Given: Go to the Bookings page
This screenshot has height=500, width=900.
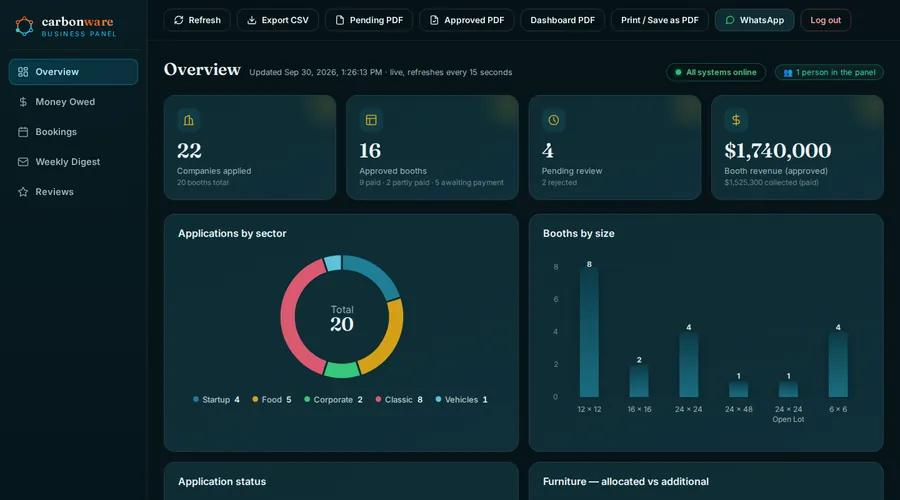Looking at the screenshot, I should [x=73, y=131].
